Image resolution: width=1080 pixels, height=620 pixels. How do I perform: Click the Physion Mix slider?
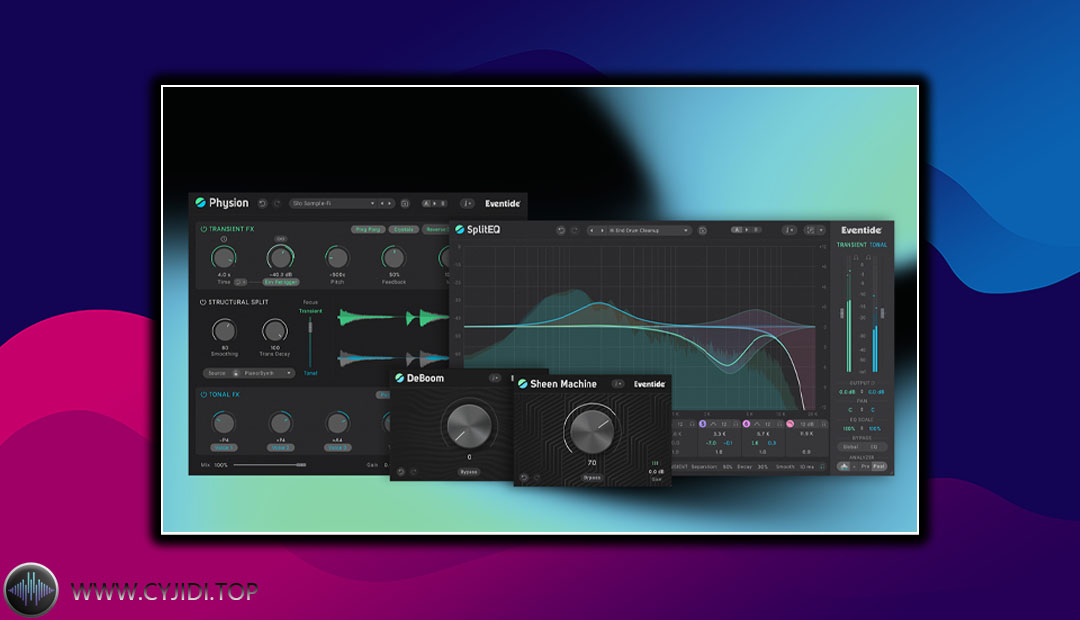(269, 465)
